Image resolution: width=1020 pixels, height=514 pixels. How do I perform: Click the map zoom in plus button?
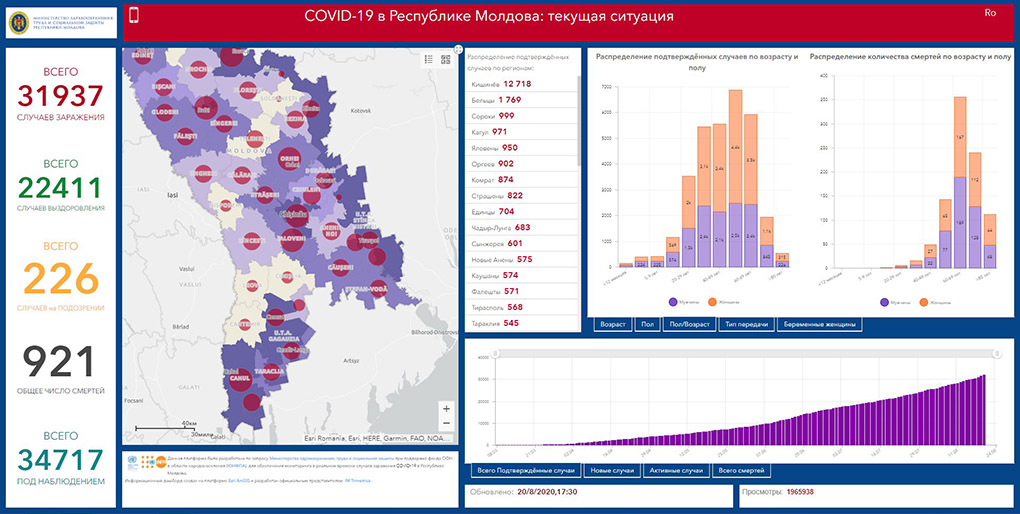[446, 409]
